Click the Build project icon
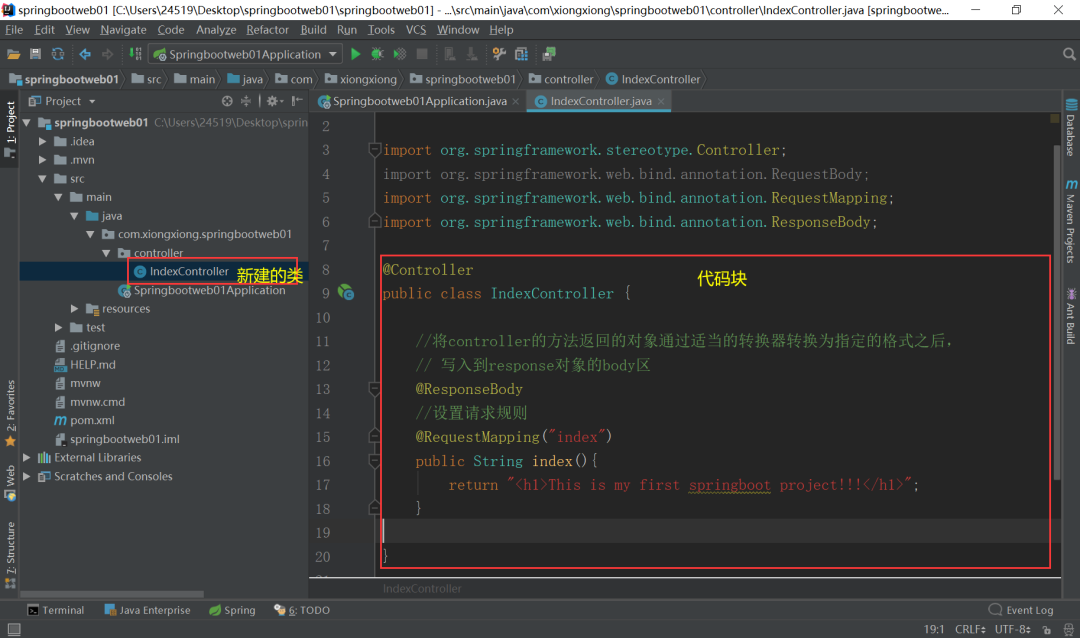This screenshot has height=638, width=1080. point(136,54)
